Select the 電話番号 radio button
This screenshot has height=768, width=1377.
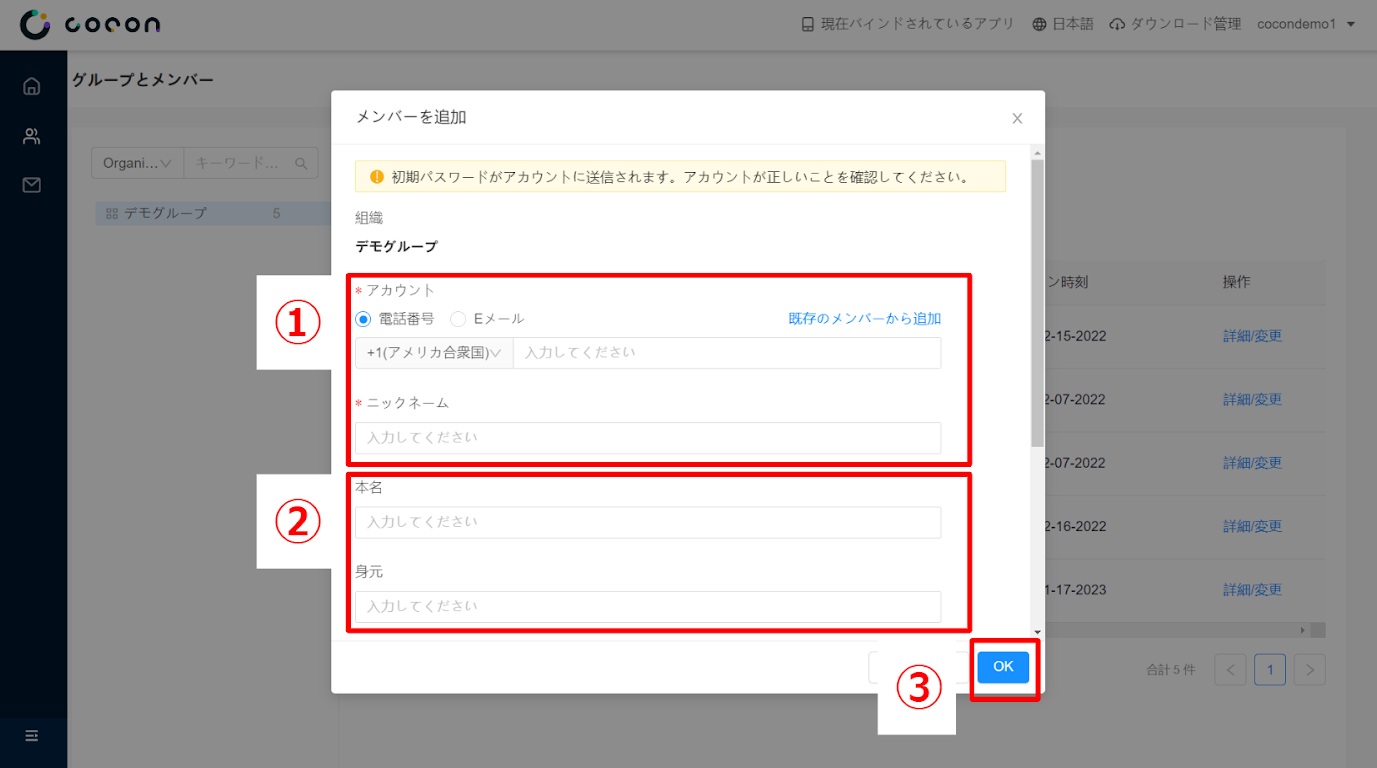coord(363,319)
